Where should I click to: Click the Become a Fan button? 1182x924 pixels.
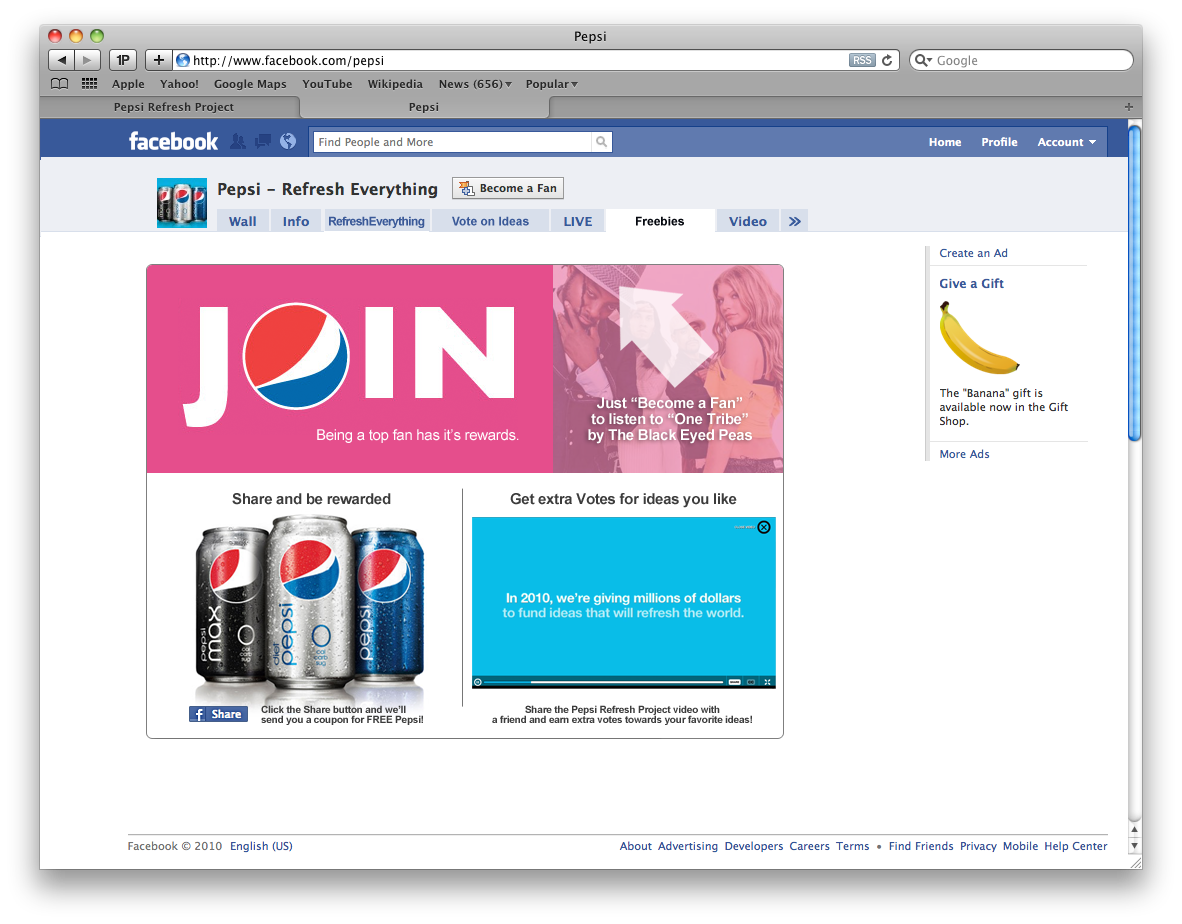click(x=508, y=188)
